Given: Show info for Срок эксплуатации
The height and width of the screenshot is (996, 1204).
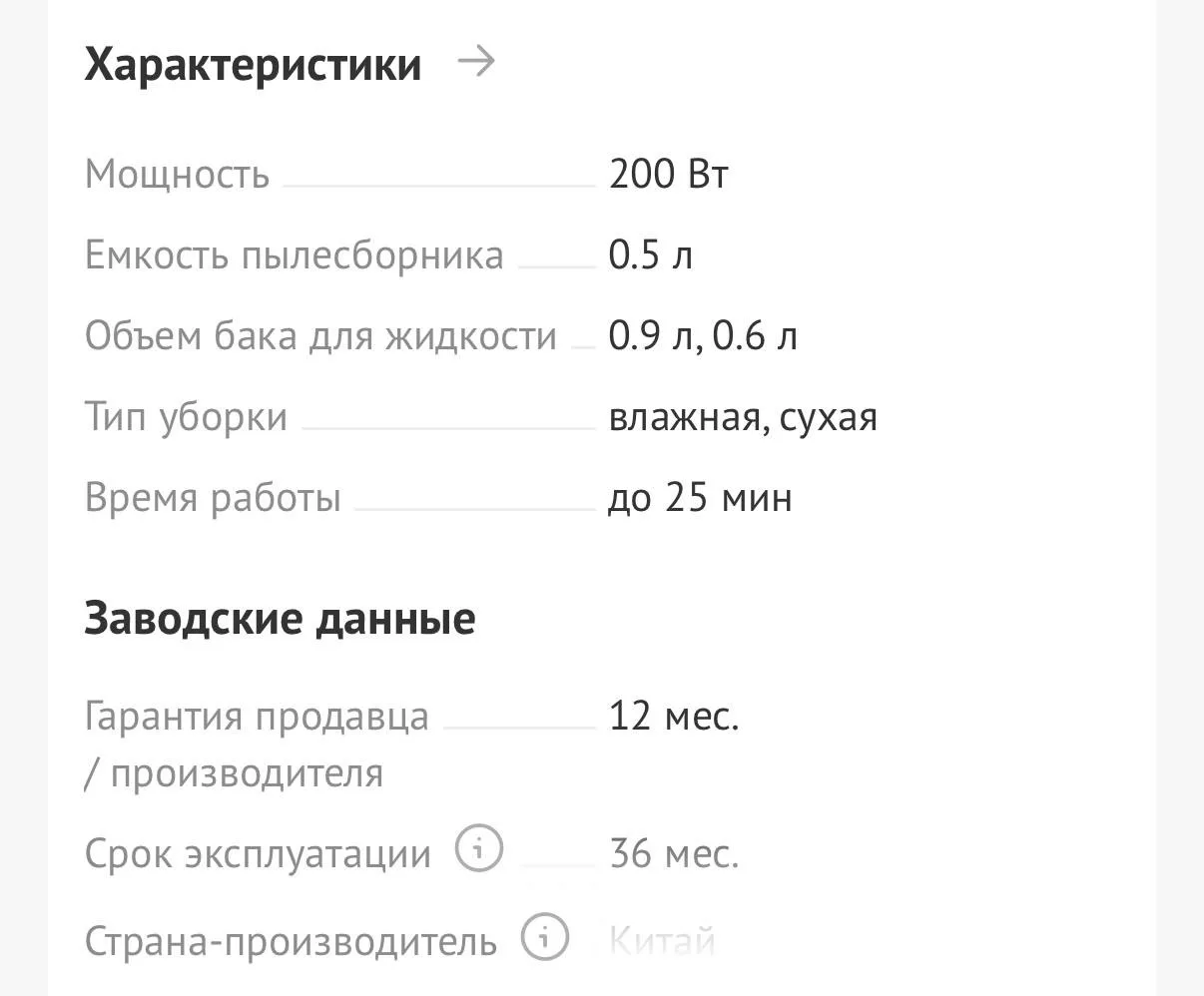Looking at the screenshot, I should 479,849.
